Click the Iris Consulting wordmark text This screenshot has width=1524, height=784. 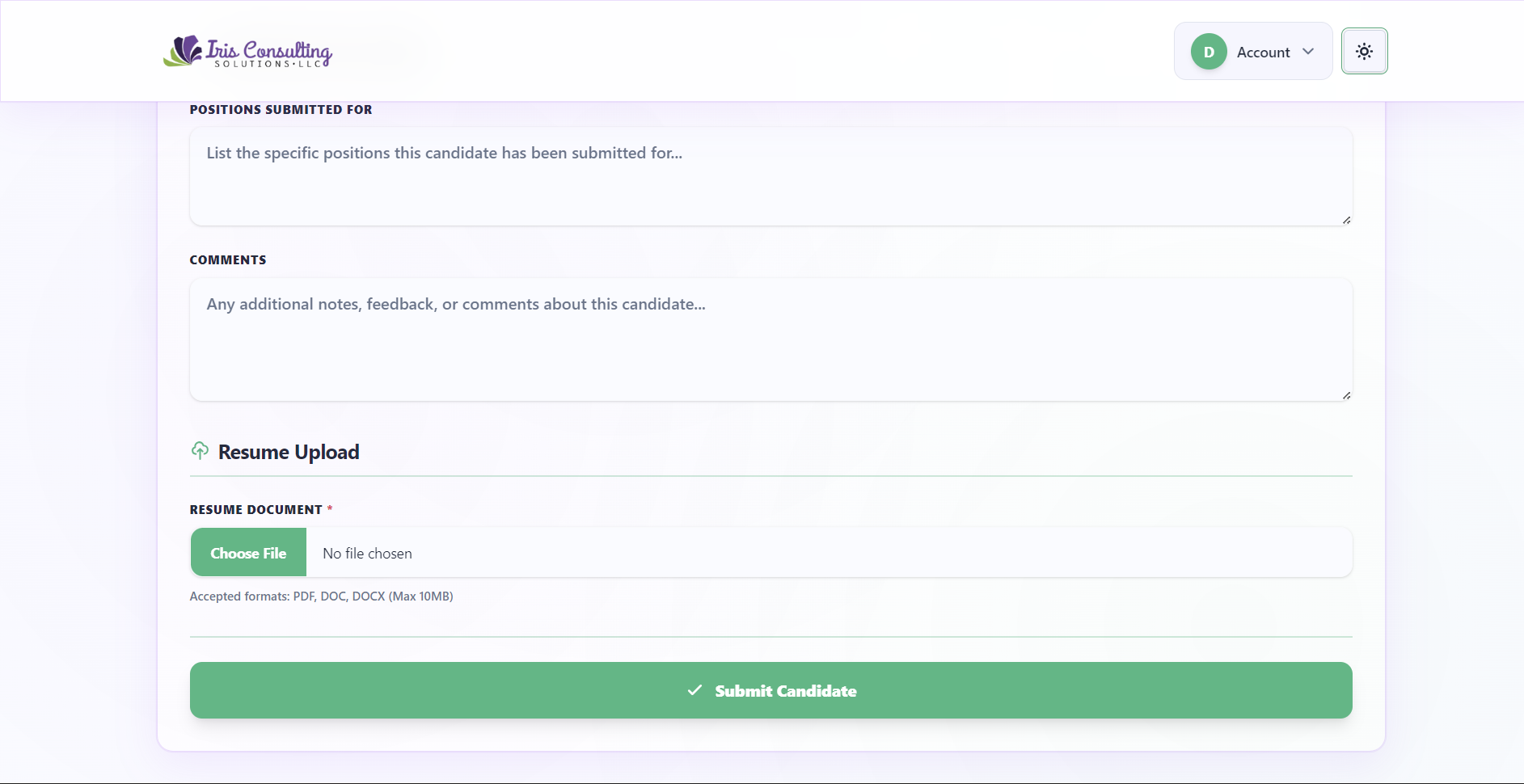268,50
